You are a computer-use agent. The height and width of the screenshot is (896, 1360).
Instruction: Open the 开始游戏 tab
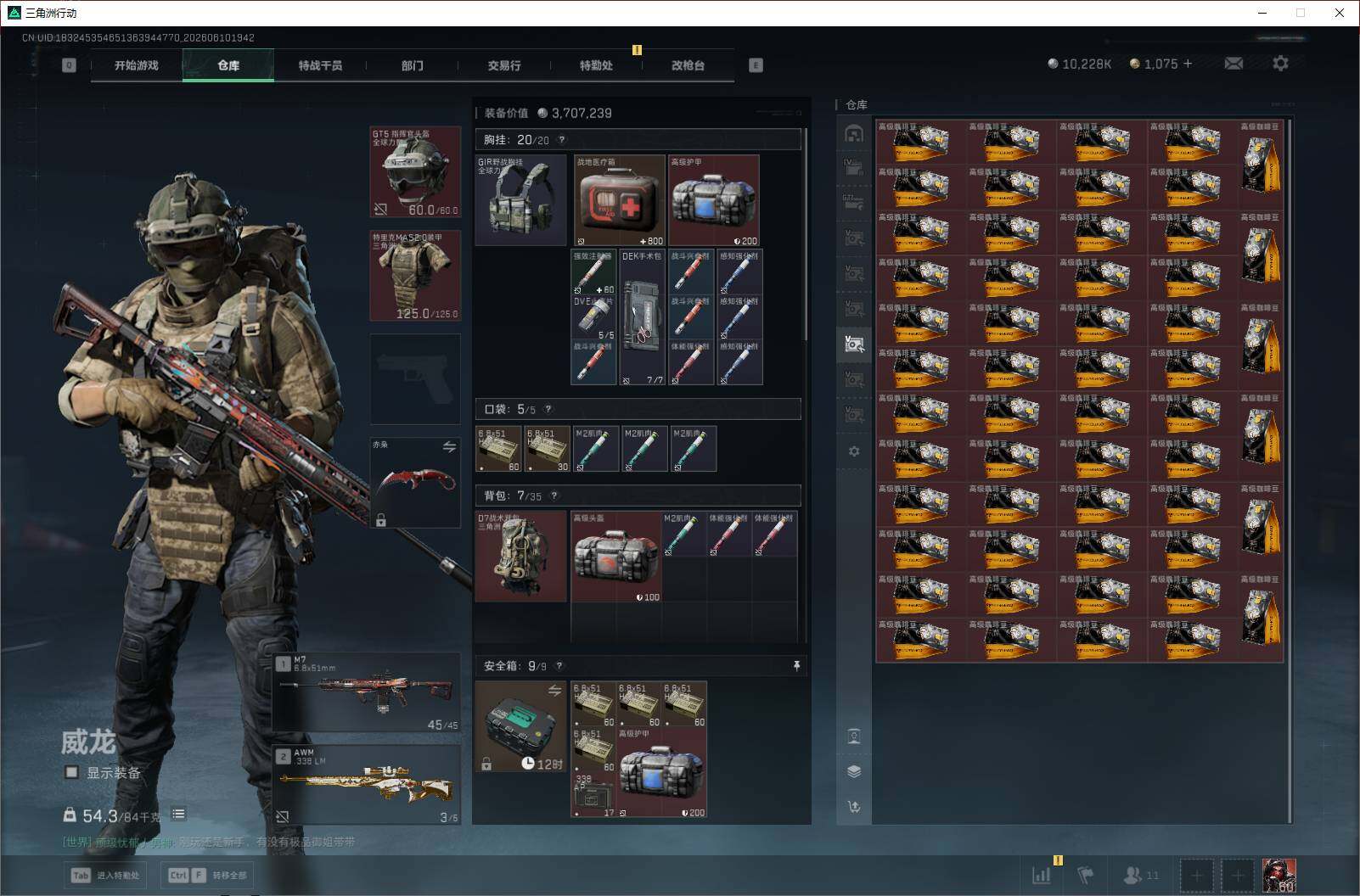coord(137,65)
